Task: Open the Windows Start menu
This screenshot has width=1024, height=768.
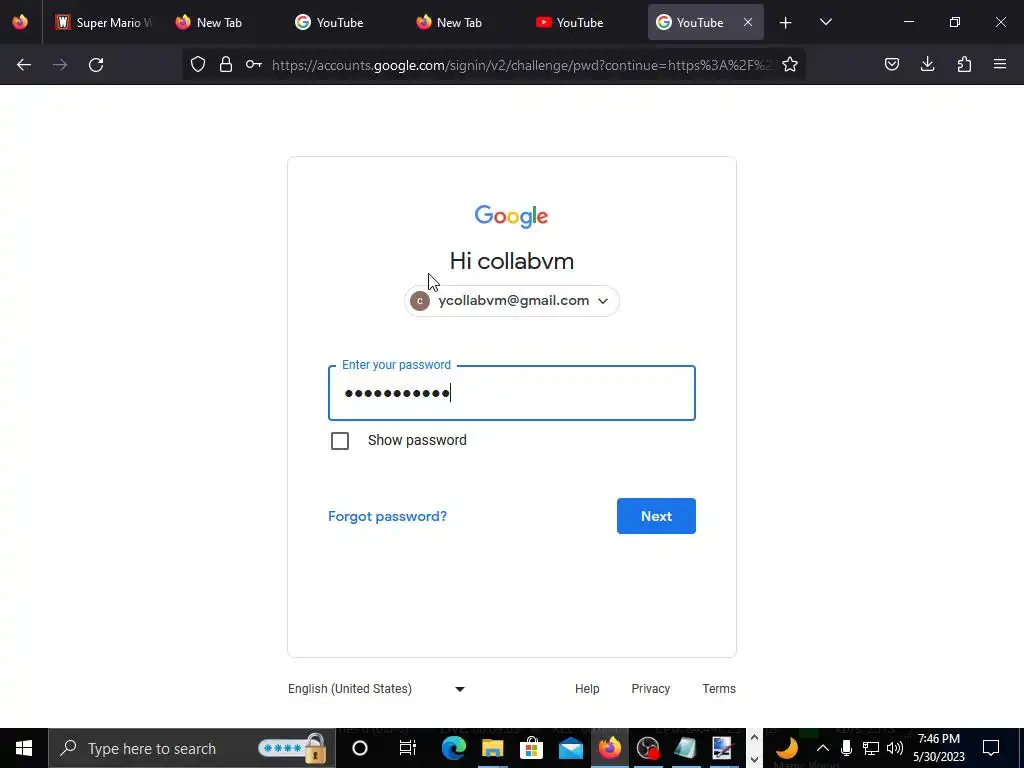Action: point(24,748)
